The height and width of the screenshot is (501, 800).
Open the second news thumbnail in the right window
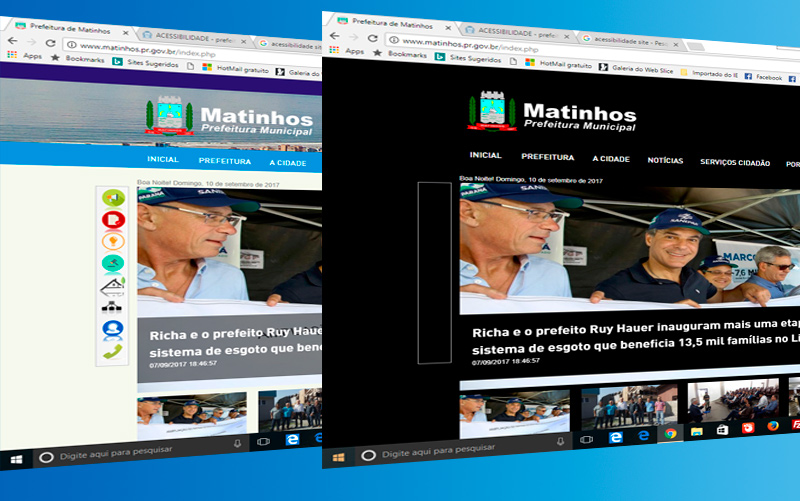tap(630, 407)
